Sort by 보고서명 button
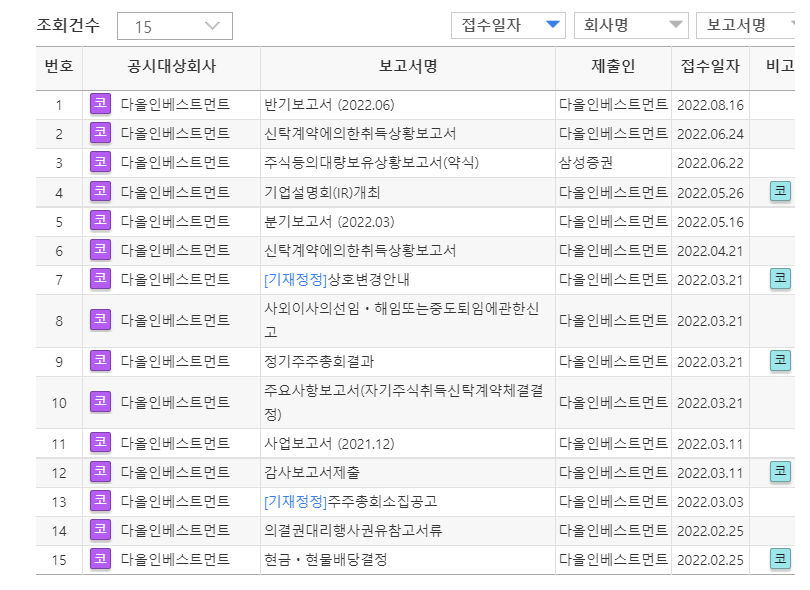 (745, 25)
